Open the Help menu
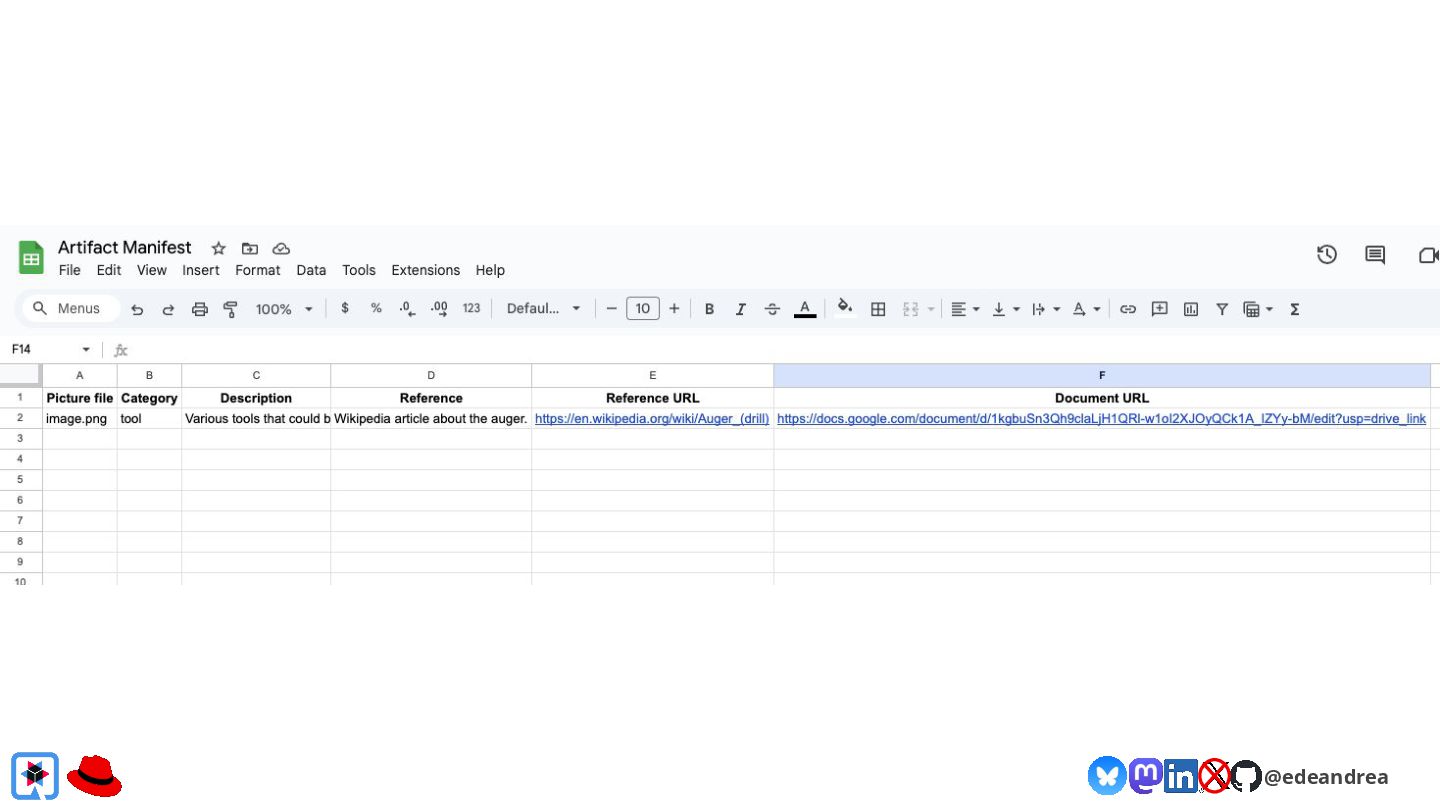1440x810 pixels. click(490, 270)
